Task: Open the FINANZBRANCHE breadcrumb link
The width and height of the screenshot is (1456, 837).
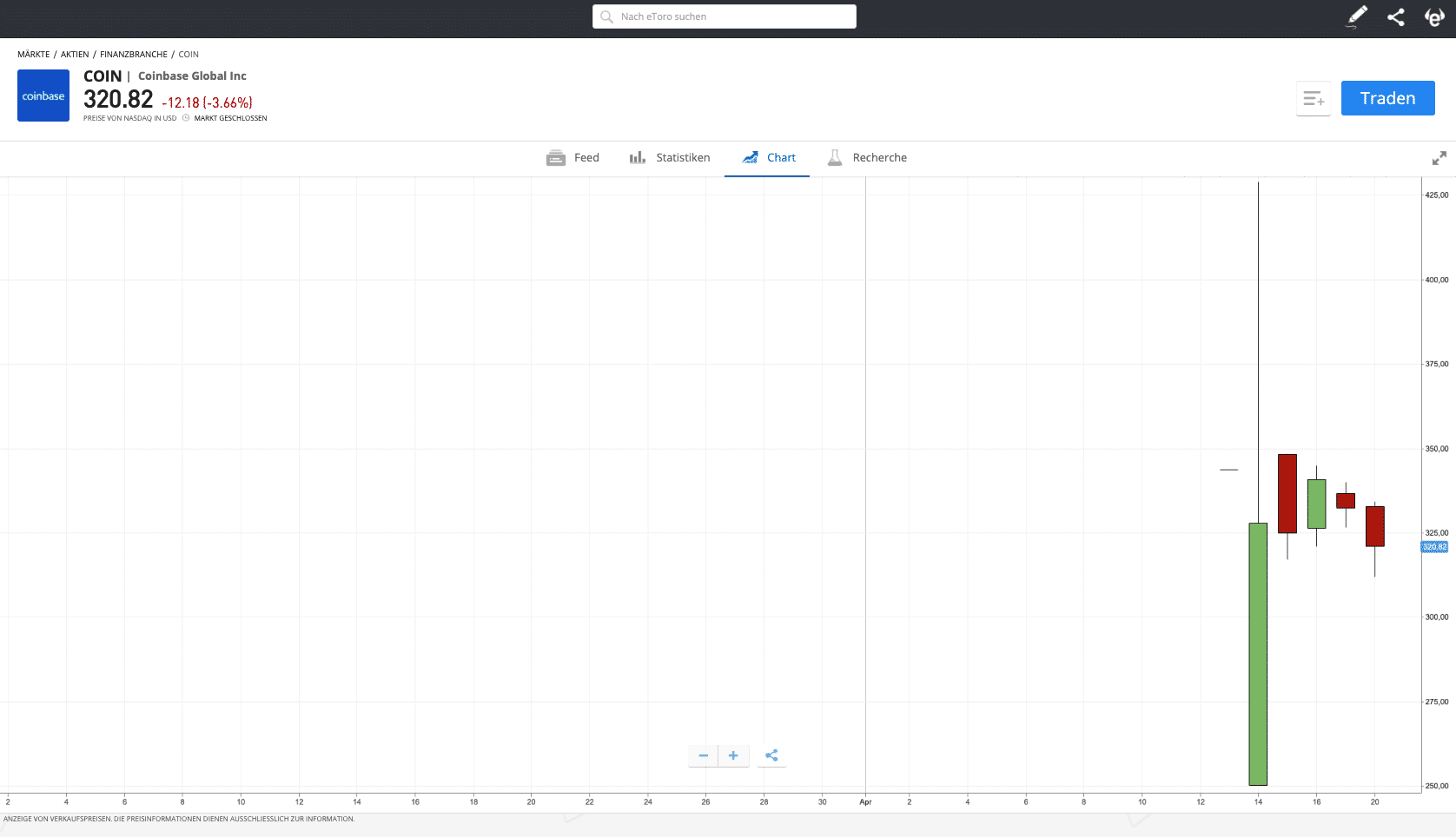Action: pos(134,54)
